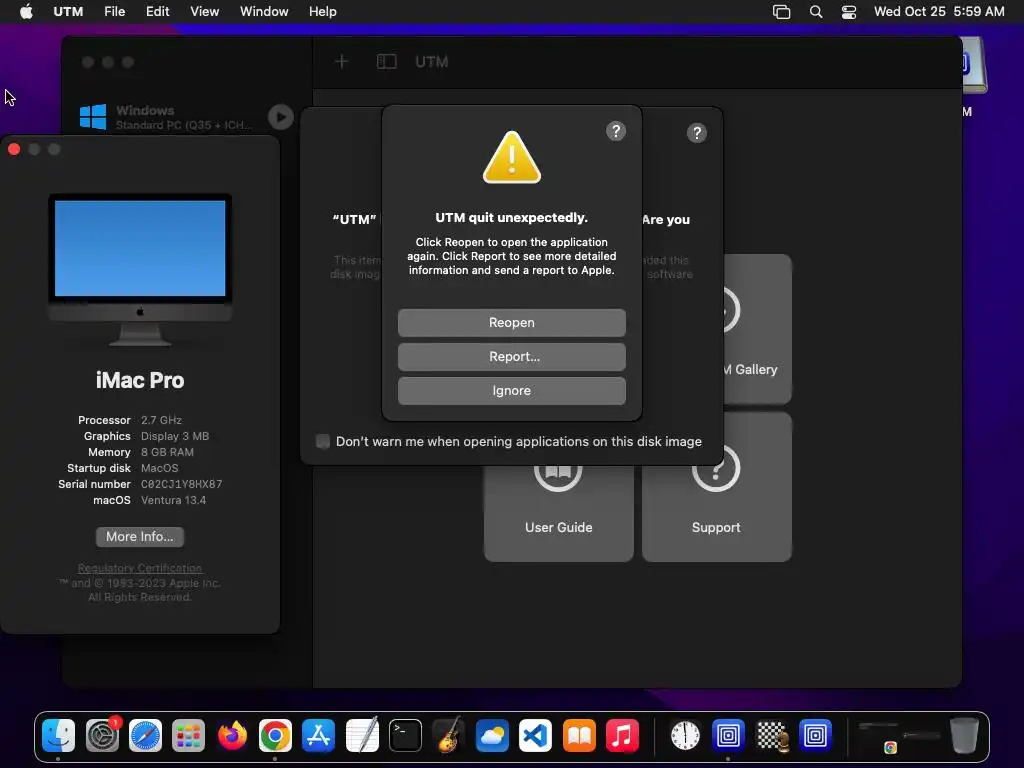Viewport: 1024px width, 768px height.
Task: Click the macOS Ventura 13.4 value
Action: click(174, 500)
